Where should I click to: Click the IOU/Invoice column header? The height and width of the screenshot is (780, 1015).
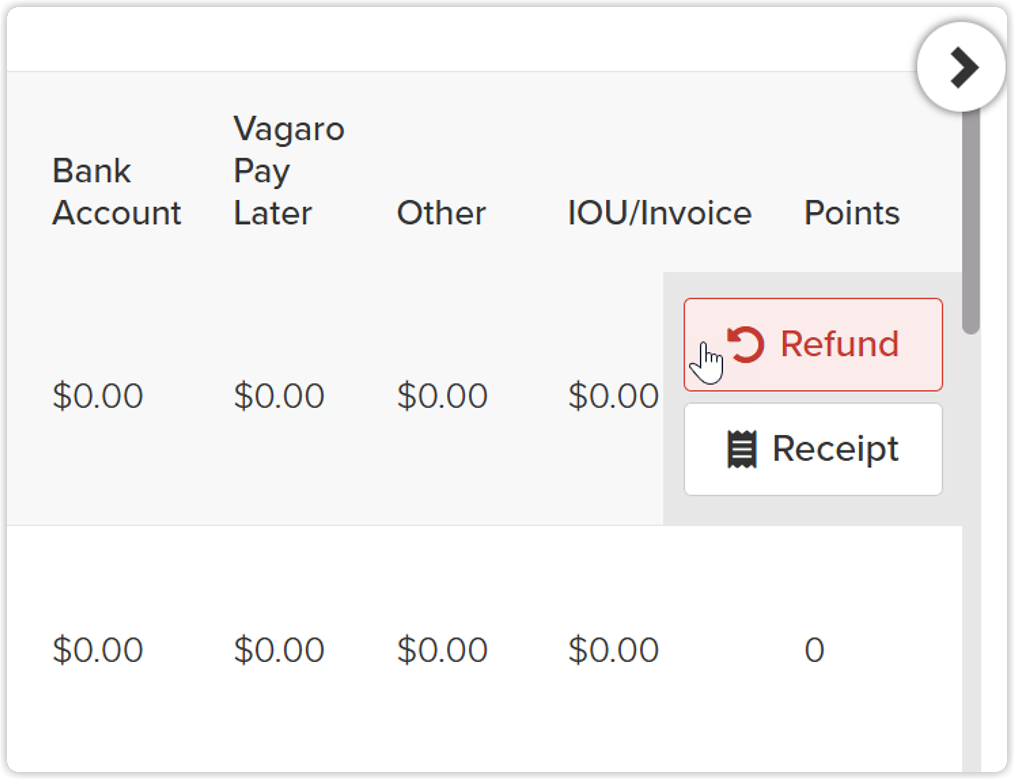[x=659, y=213]
